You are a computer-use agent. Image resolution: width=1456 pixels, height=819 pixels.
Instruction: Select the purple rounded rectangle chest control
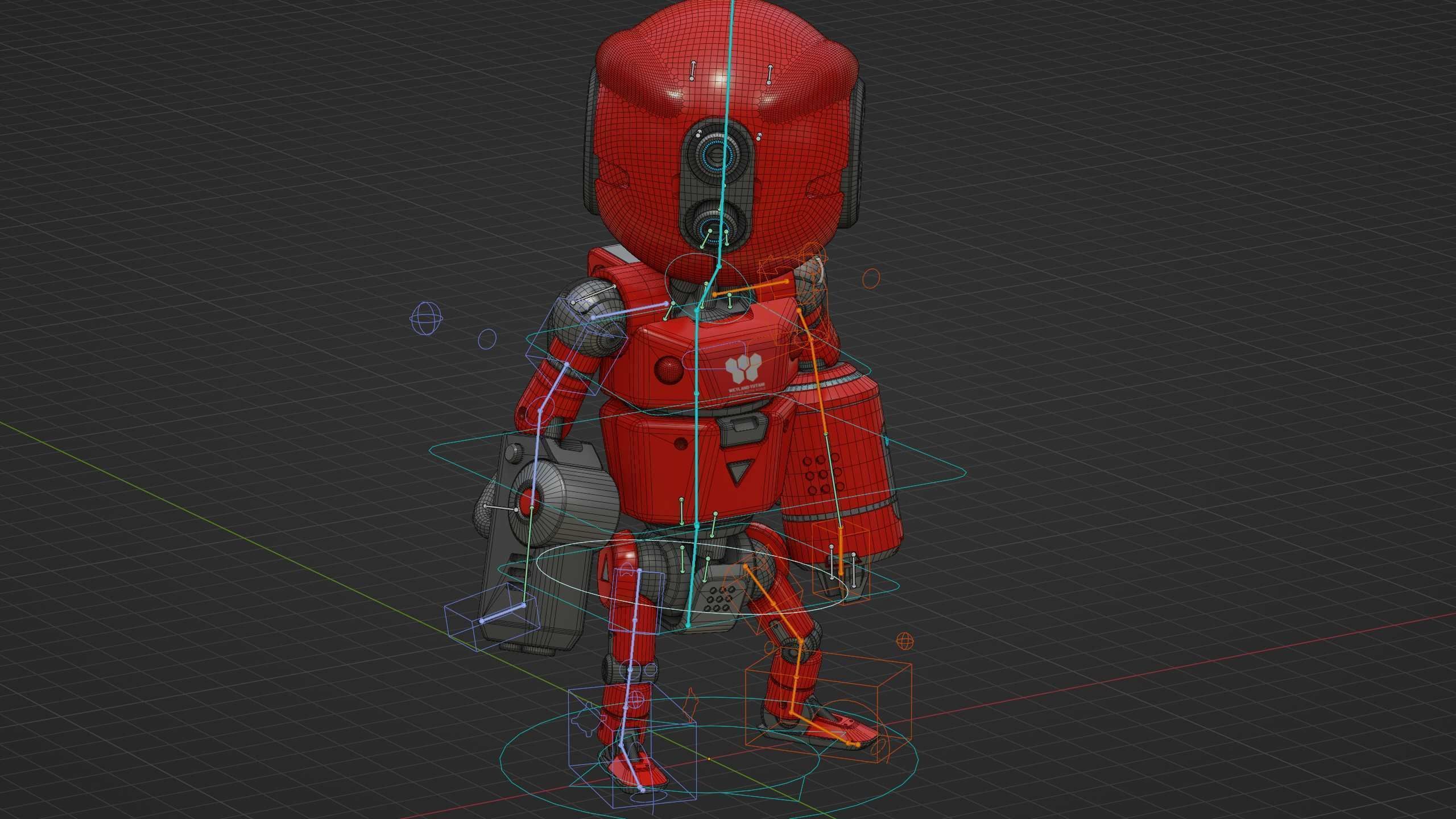point(714,355)
